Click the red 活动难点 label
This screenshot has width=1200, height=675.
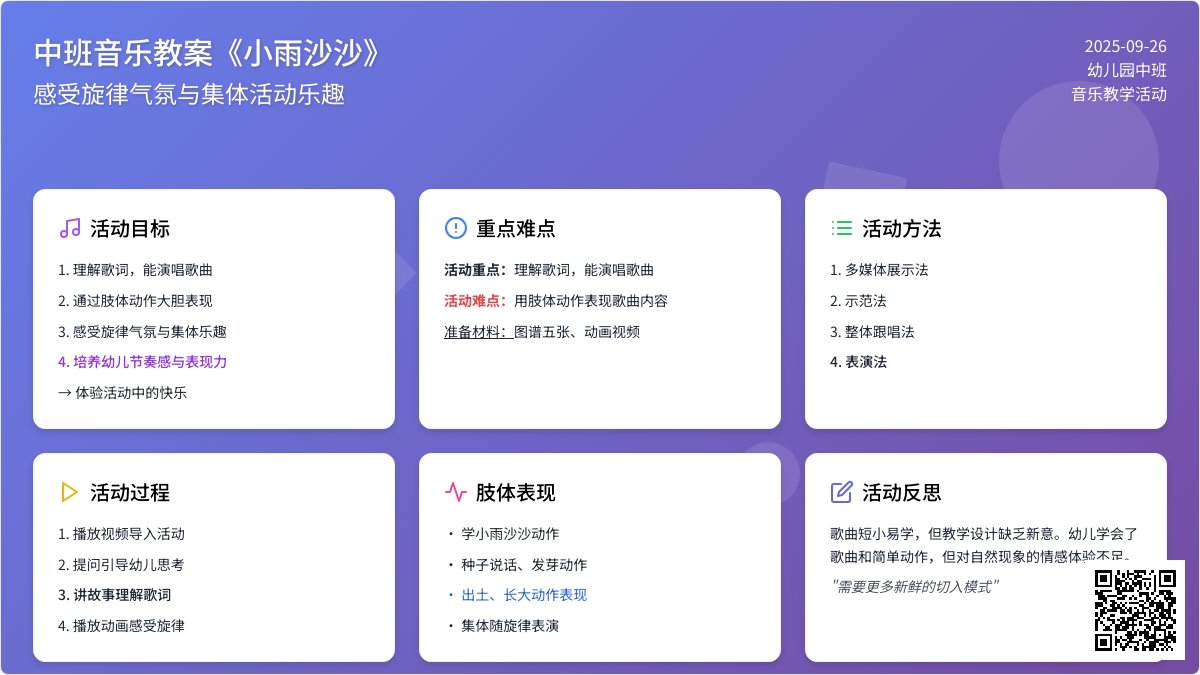coord(475,301)
